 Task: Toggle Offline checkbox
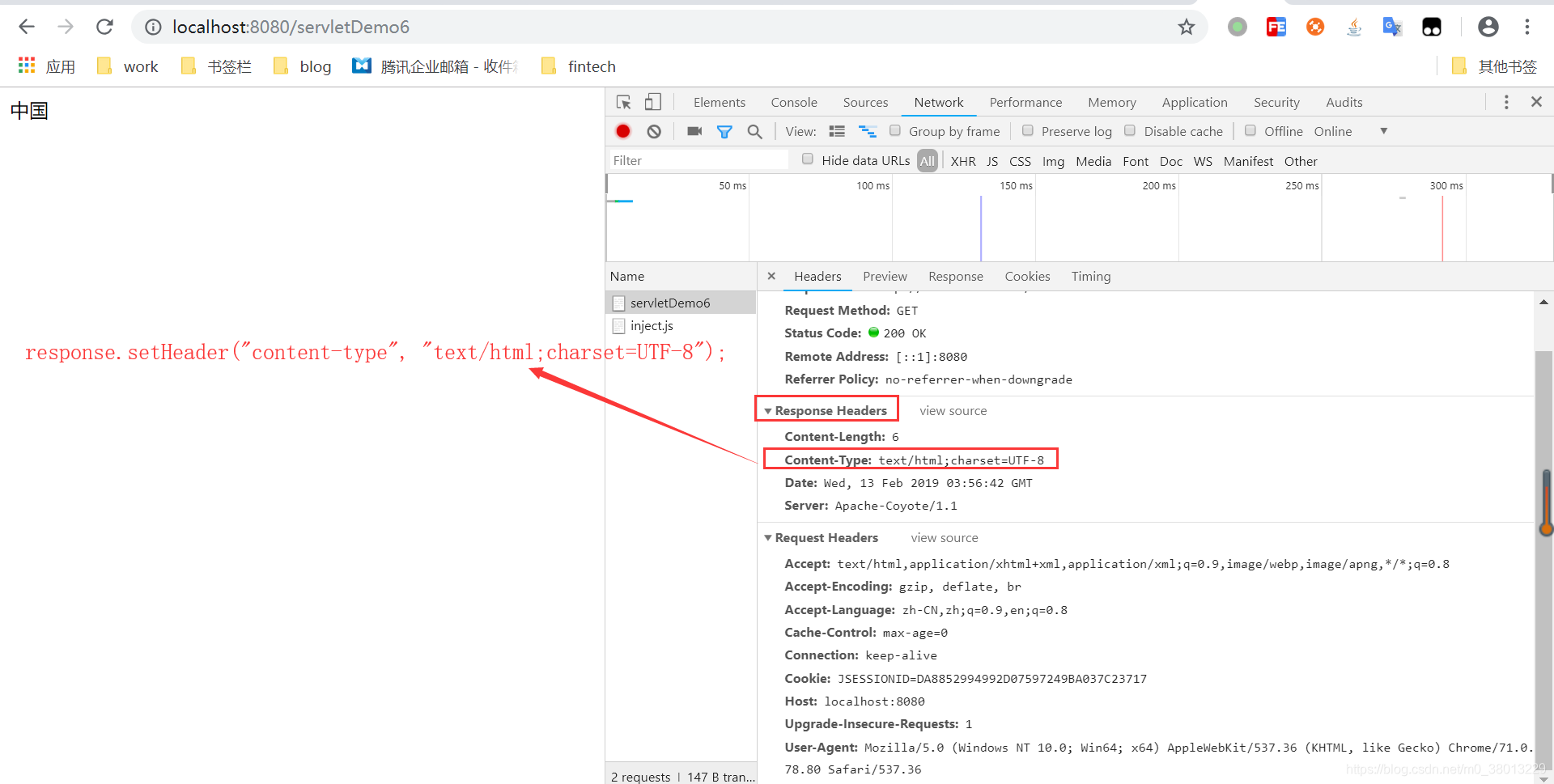(1250, 130)
